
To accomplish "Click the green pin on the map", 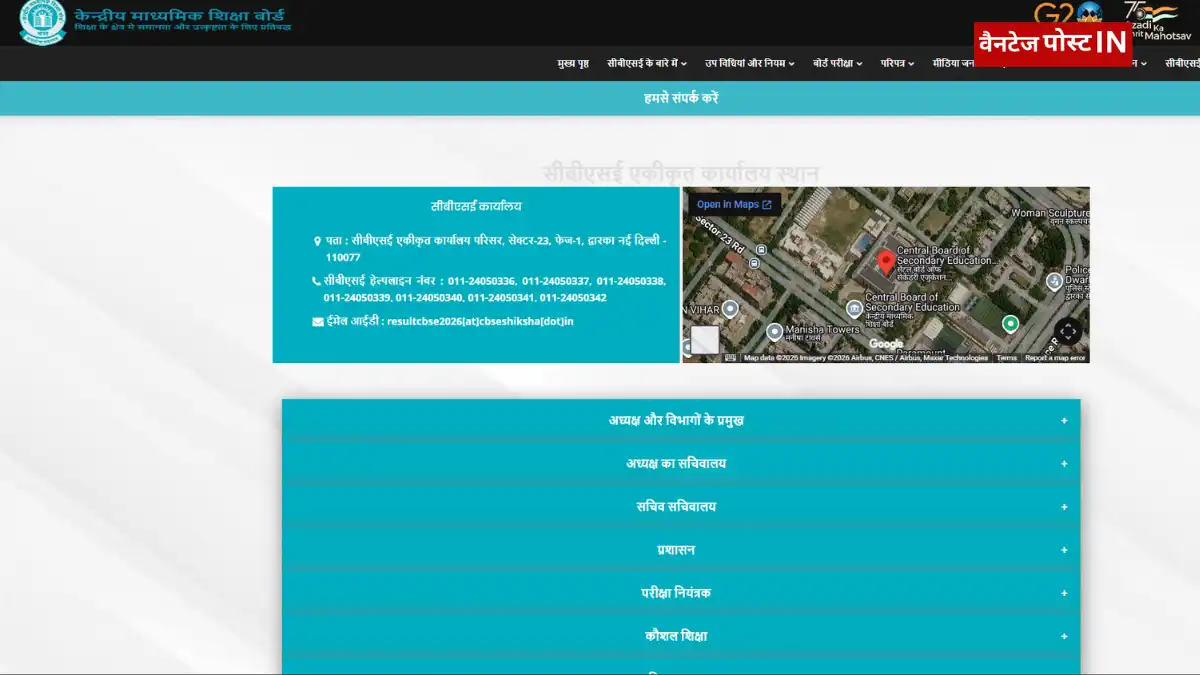I will click(x=1010, y=324).
